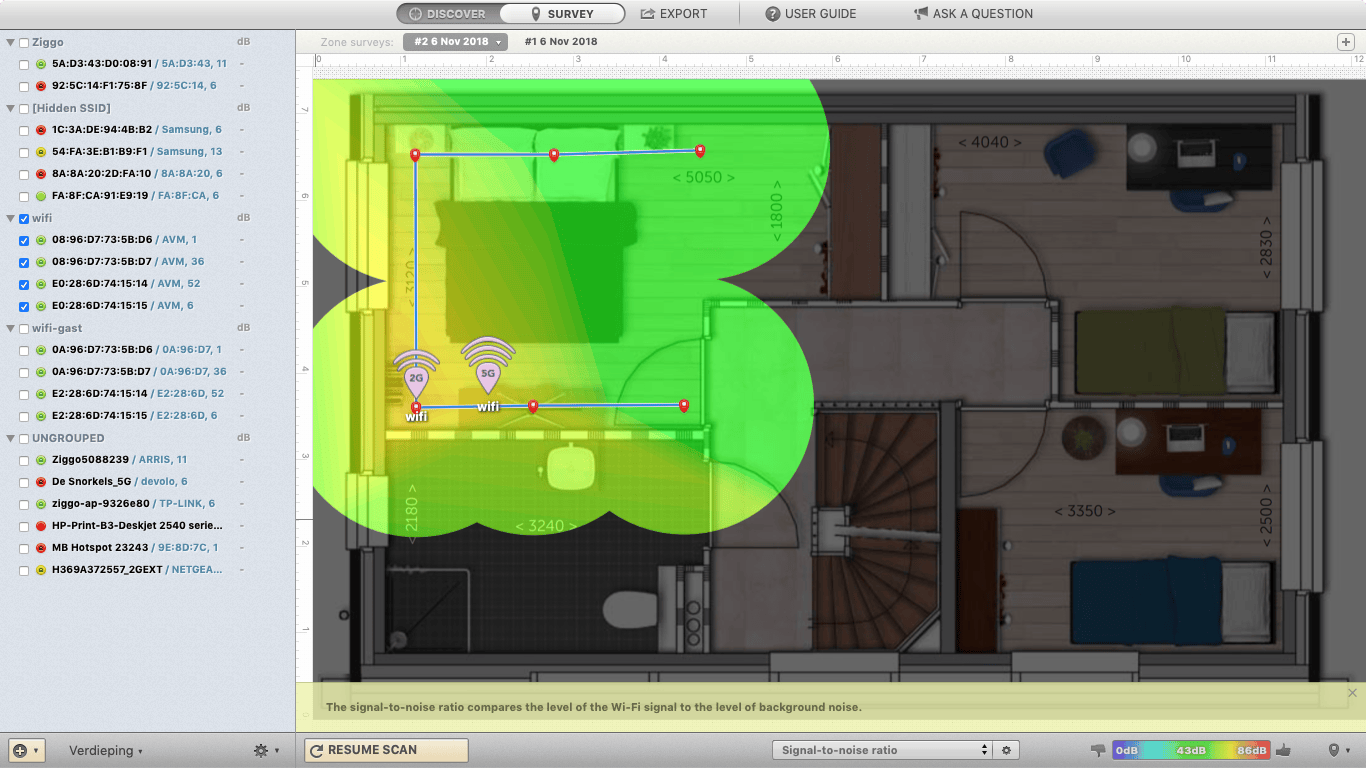
Task: Check network 92:5C:14:F1:75:8F checkbox
Action: coord(24,87)
